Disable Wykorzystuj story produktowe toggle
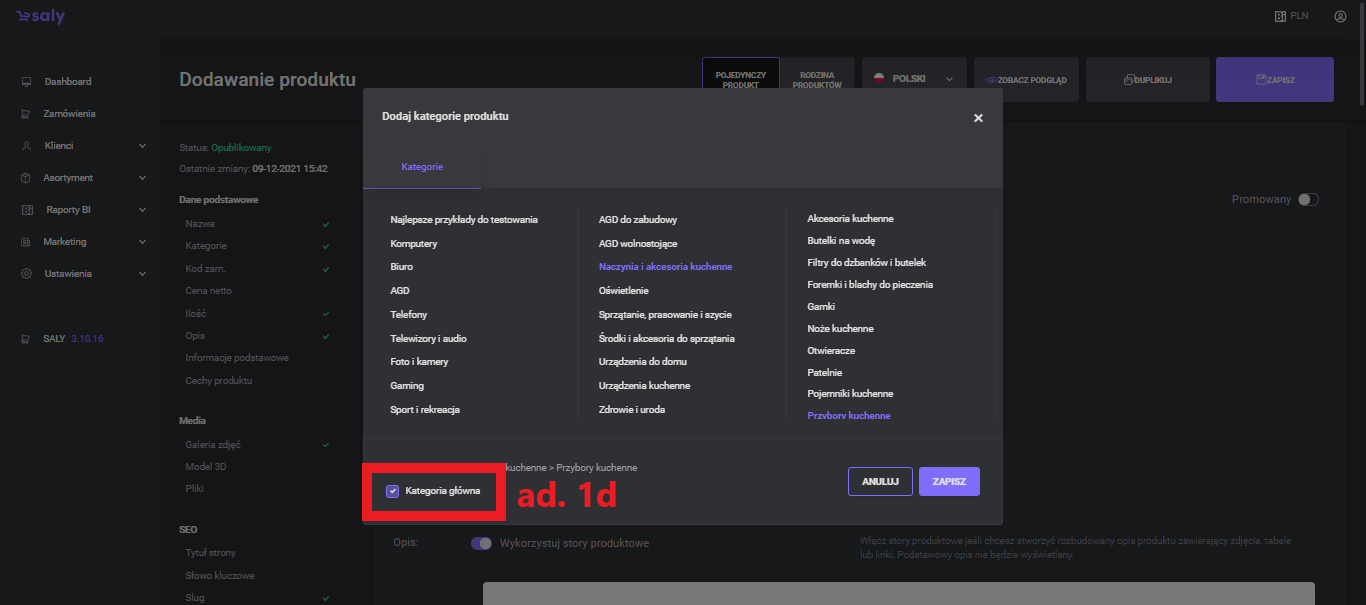Image resolution: width=1366 pixels, height=605 pixels. (x=481, y=543)
